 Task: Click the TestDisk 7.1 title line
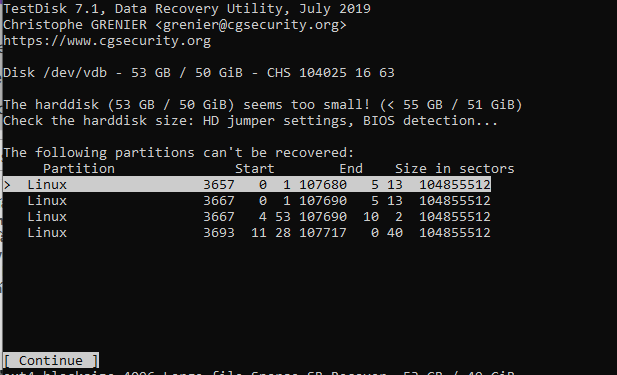click(187, 8)
